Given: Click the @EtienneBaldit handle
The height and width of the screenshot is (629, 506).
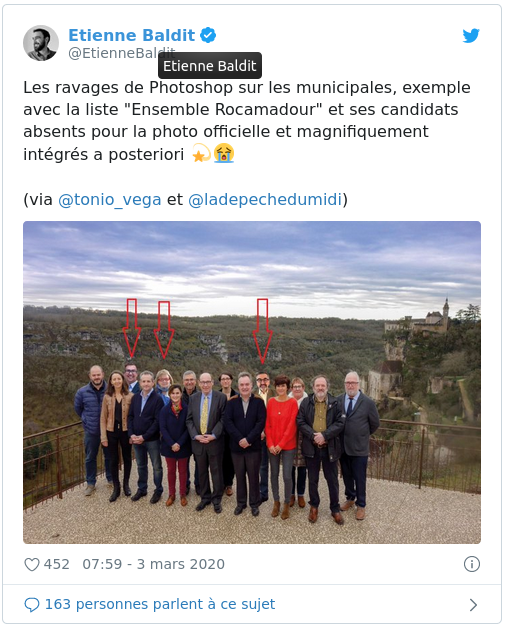Looking at the screenshot, I should tap(122, 53).
